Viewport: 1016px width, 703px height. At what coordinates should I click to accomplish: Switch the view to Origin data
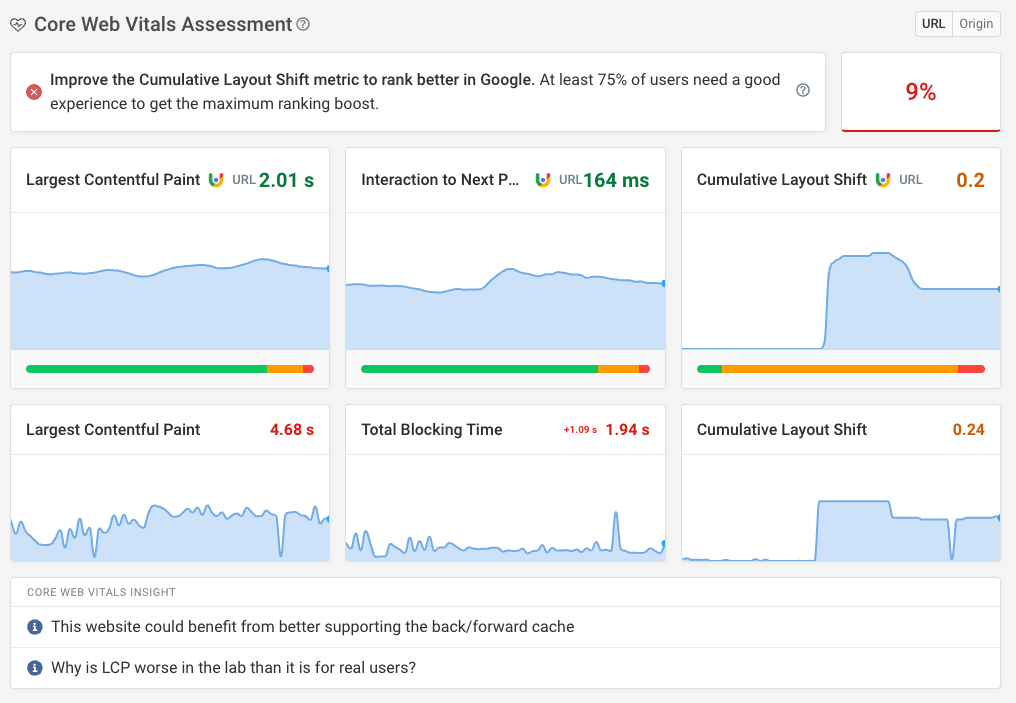tap(976, 23)
